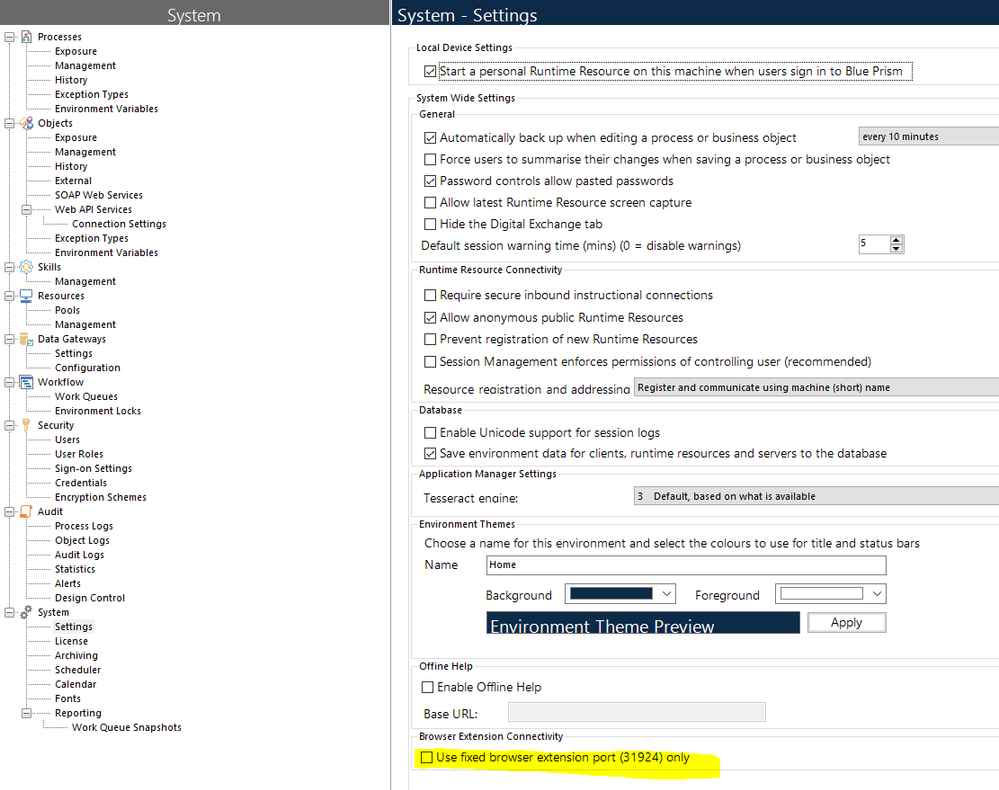Open Scheduler under System
999x790 pixels.
pos(78,670)
